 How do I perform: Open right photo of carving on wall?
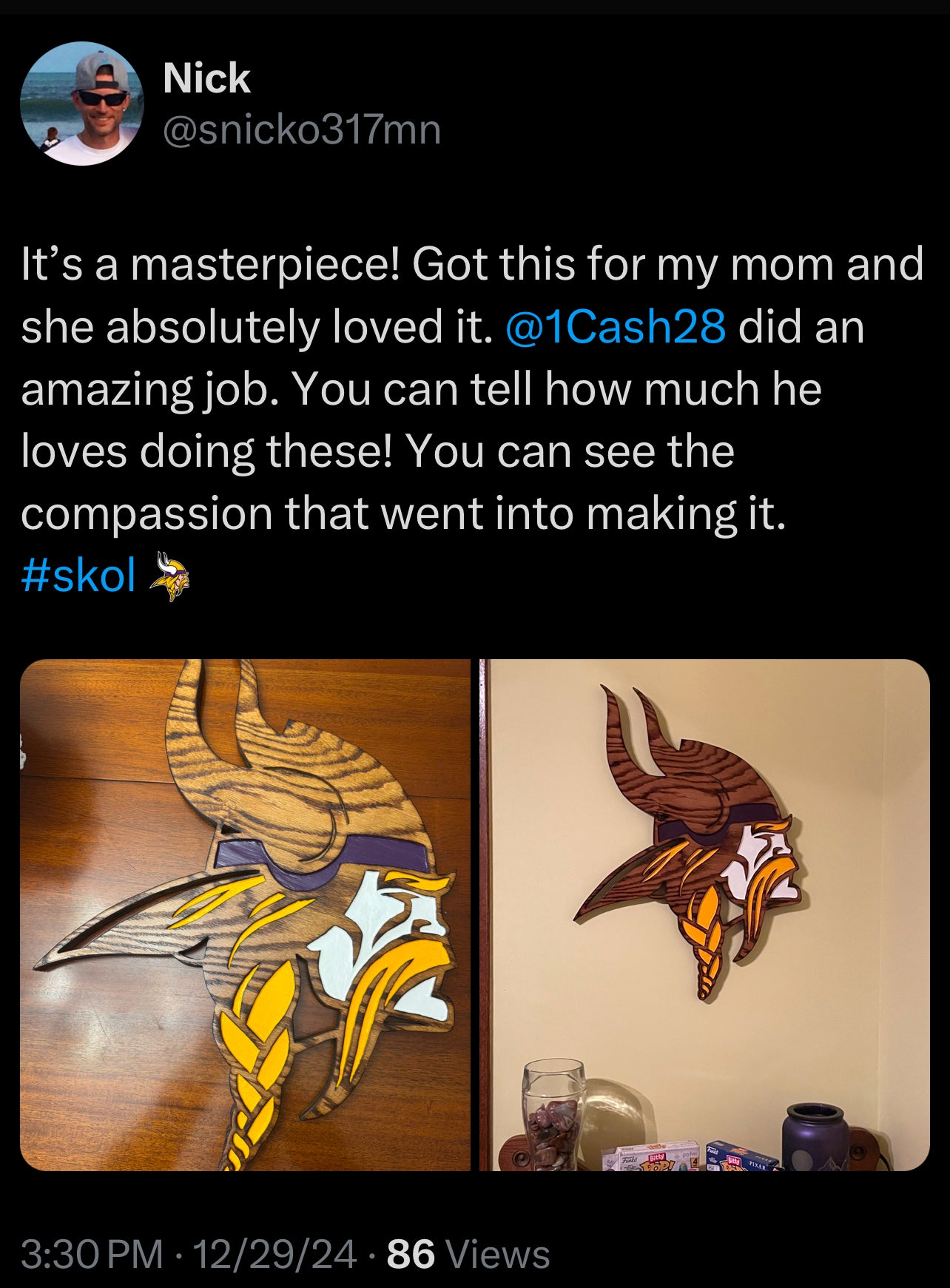[705, 914]
